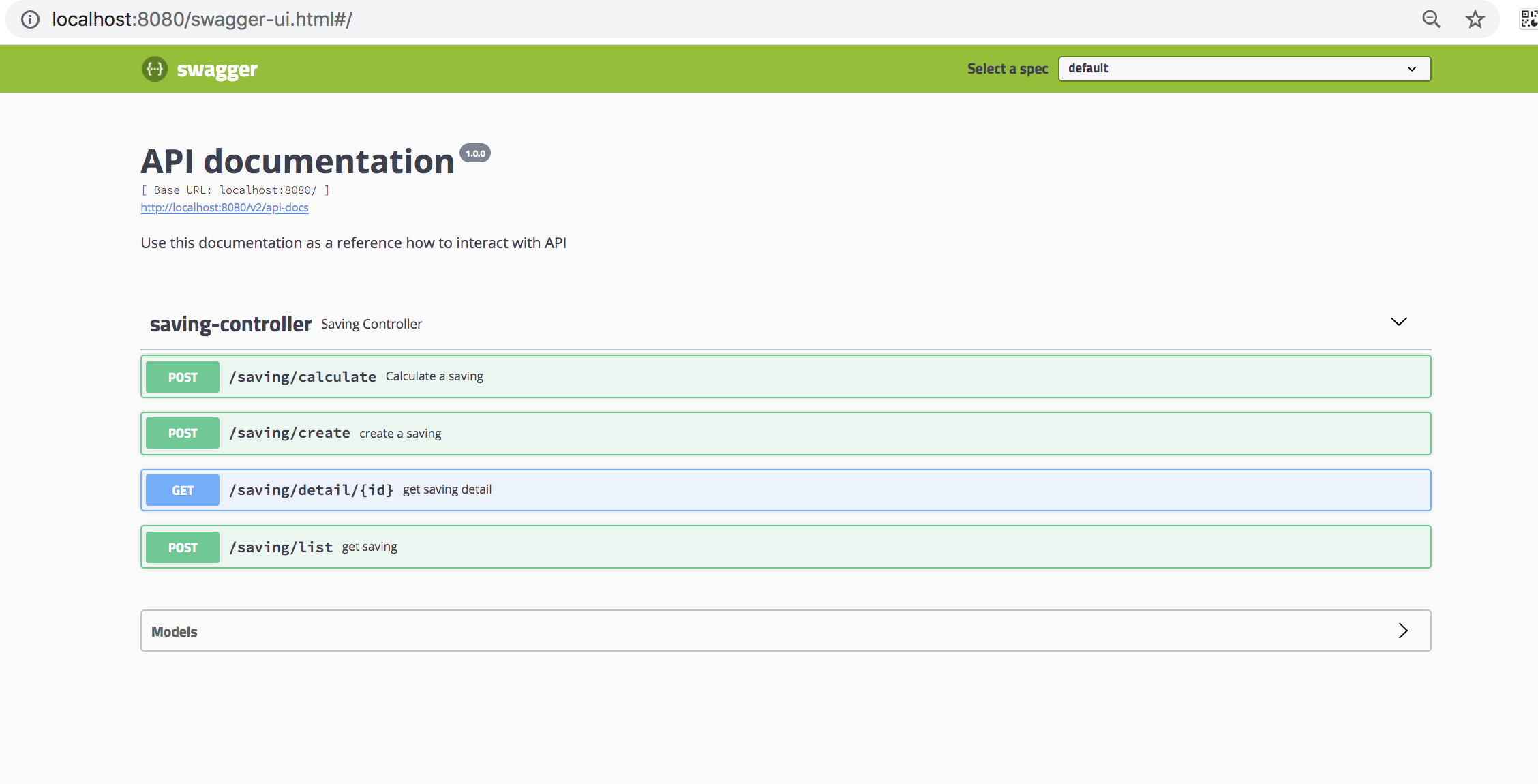Click the QR code extension icon
The width and height of the screenshot is (1538, 784).
1529,19
